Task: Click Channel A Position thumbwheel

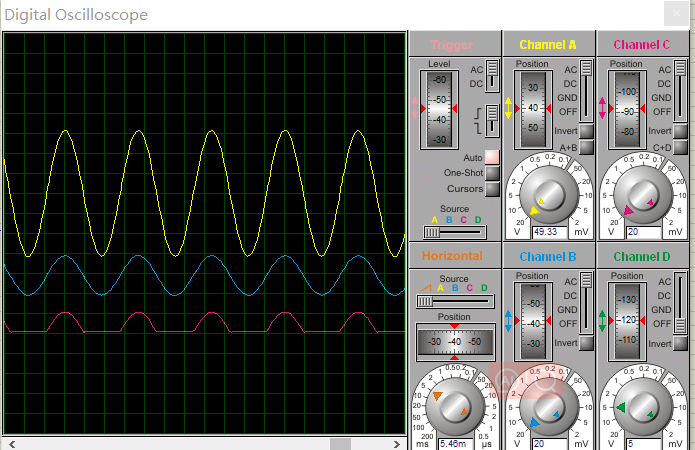Action: point(533,109)
